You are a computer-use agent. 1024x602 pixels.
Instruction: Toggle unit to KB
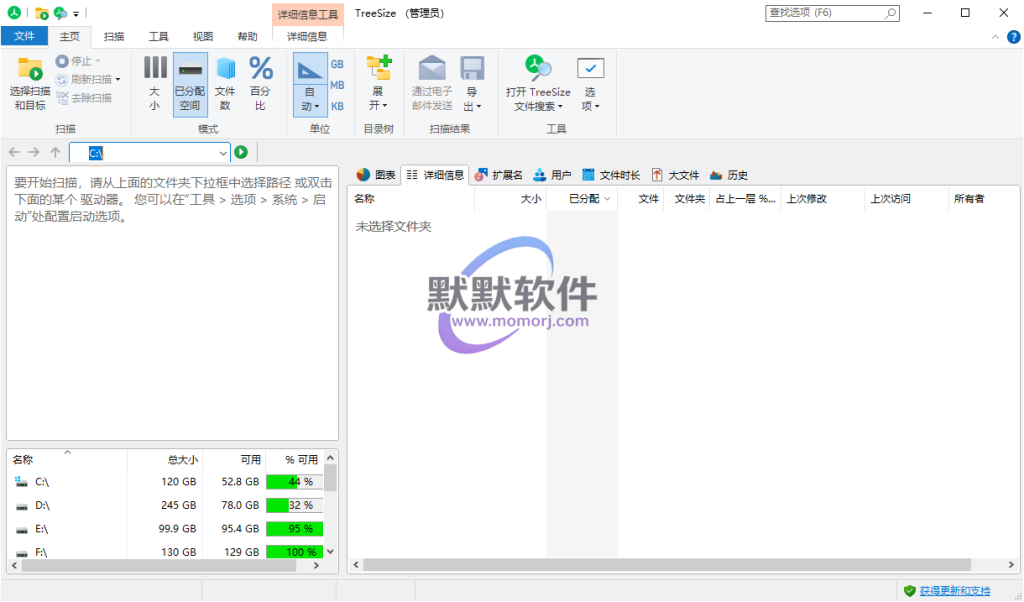click(x=337, y=106)
